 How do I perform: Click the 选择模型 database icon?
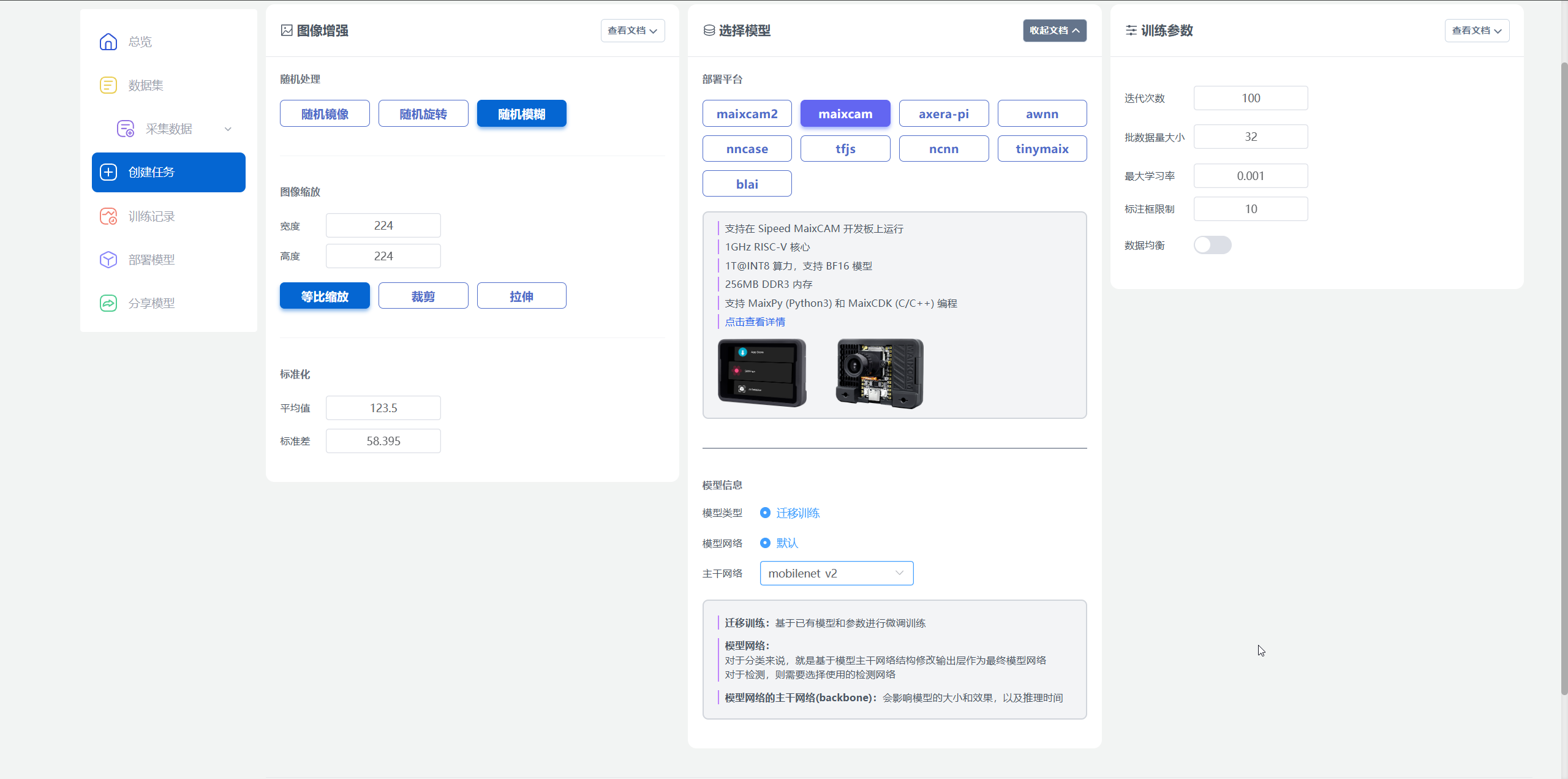(x=709, y=31)
